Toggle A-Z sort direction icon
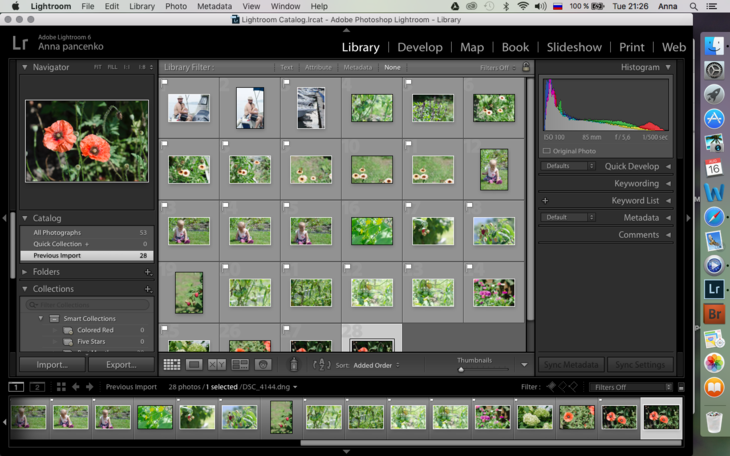The width and height of the screenshot is (730, 456). click(x=322, y=365)
